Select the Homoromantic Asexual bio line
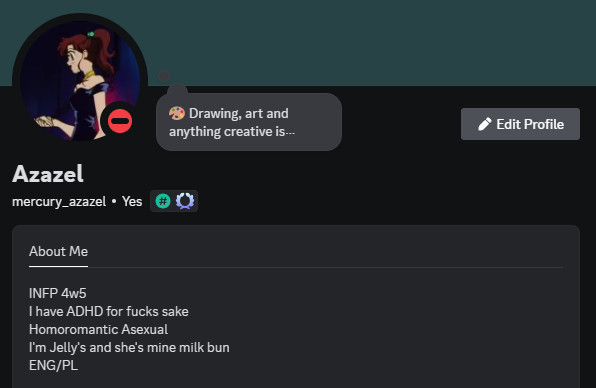Screen dimensions: 596x388 (x=98, y=329)
